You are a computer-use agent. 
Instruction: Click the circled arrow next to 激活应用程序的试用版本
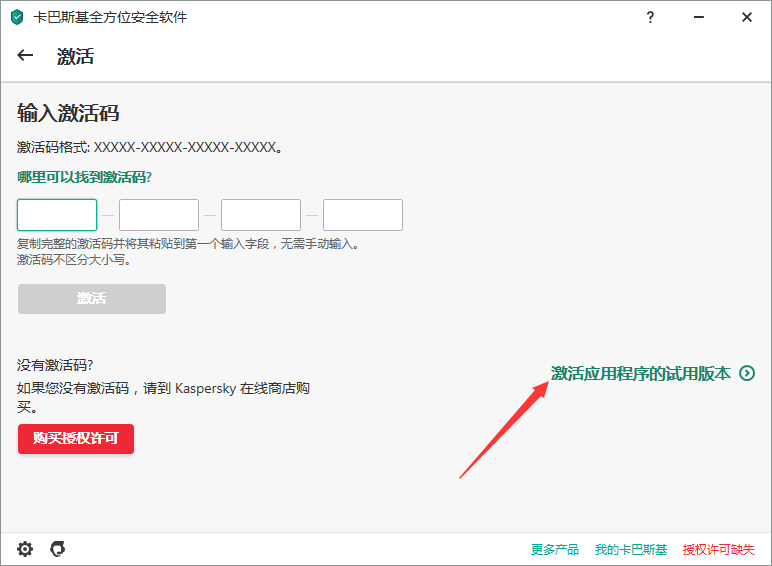tap(746, 373)
